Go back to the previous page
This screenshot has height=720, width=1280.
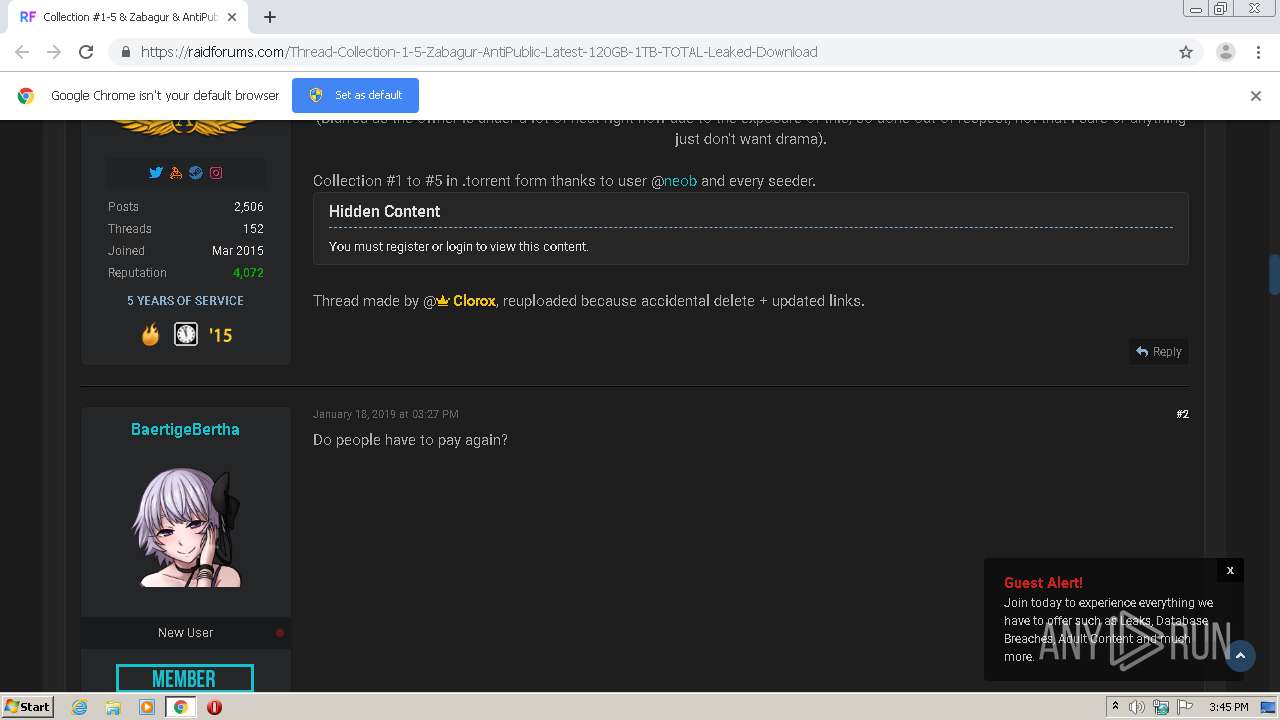[22, 52]
